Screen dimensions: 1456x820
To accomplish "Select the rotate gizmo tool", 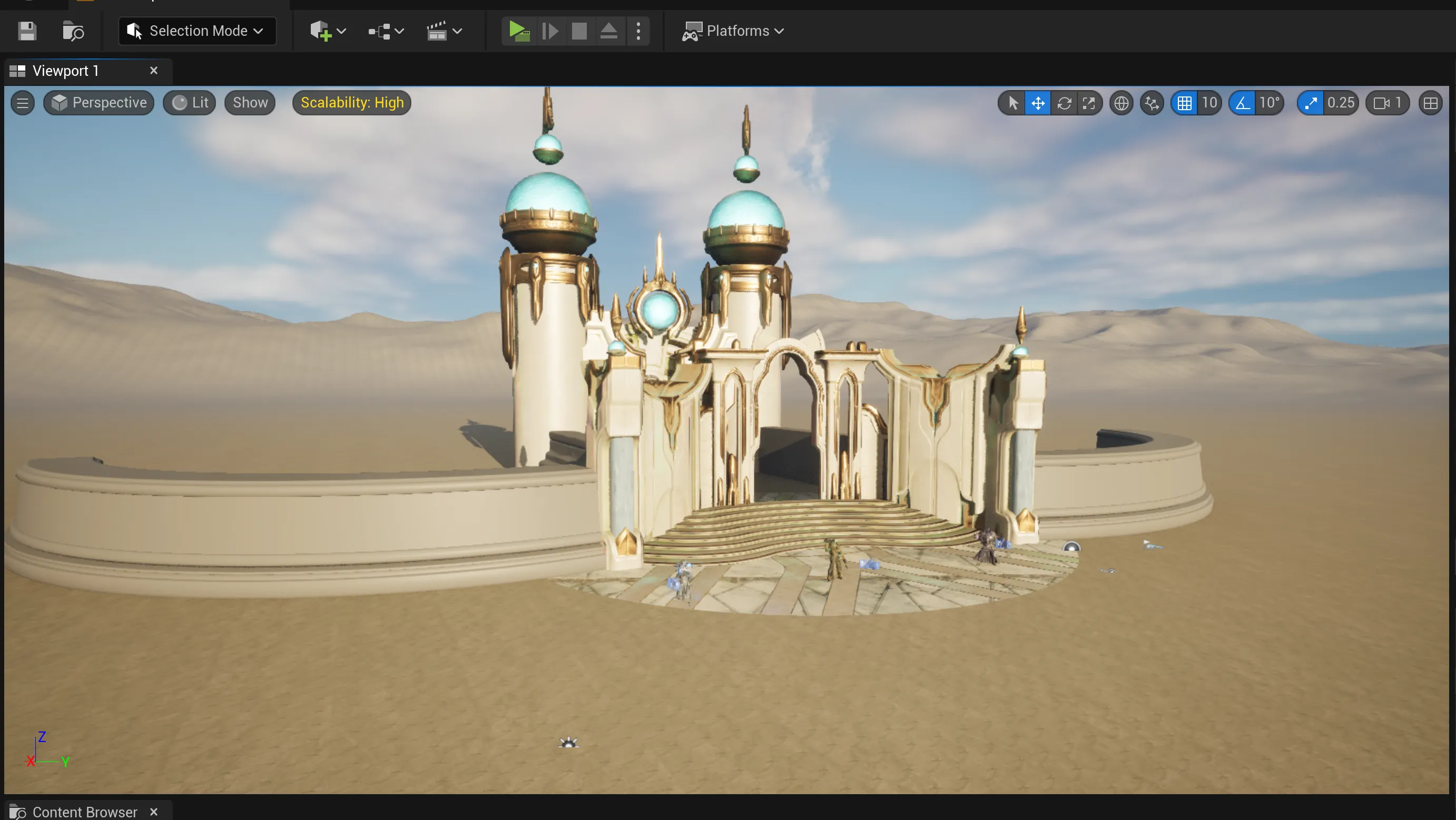I will tap(1064, 103).
